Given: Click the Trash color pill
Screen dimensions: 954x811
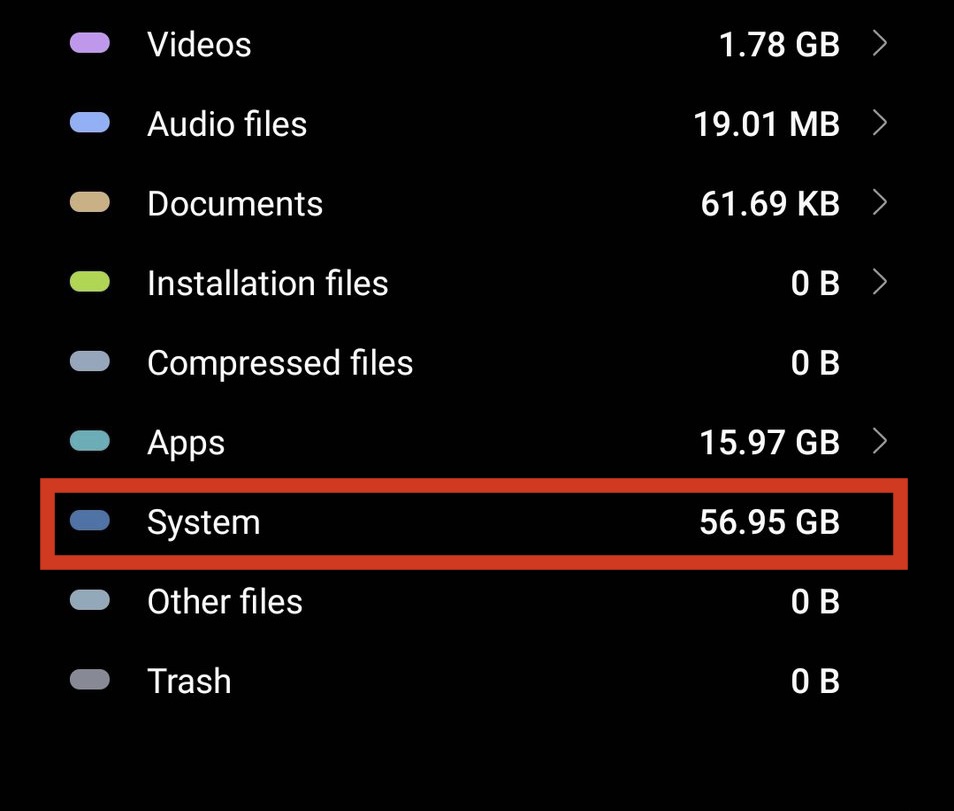Looking at the screenshot, I should (90, 681).
